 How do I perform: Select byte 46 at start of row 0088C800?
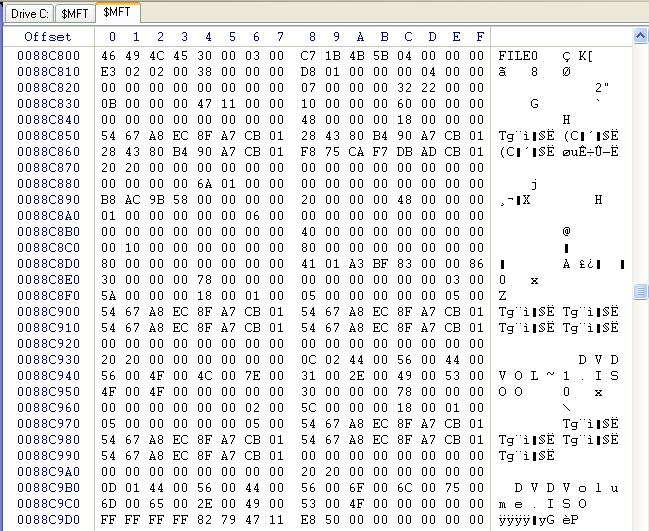point(110,56)
